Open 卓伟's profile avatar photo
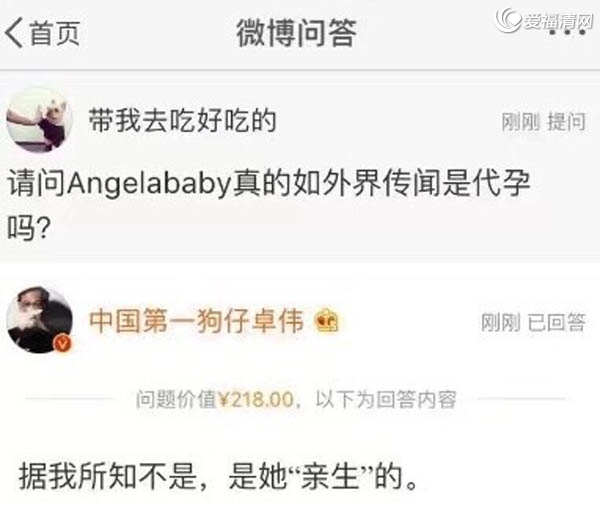This screenshot has width=600, height=509. (39, 319)
